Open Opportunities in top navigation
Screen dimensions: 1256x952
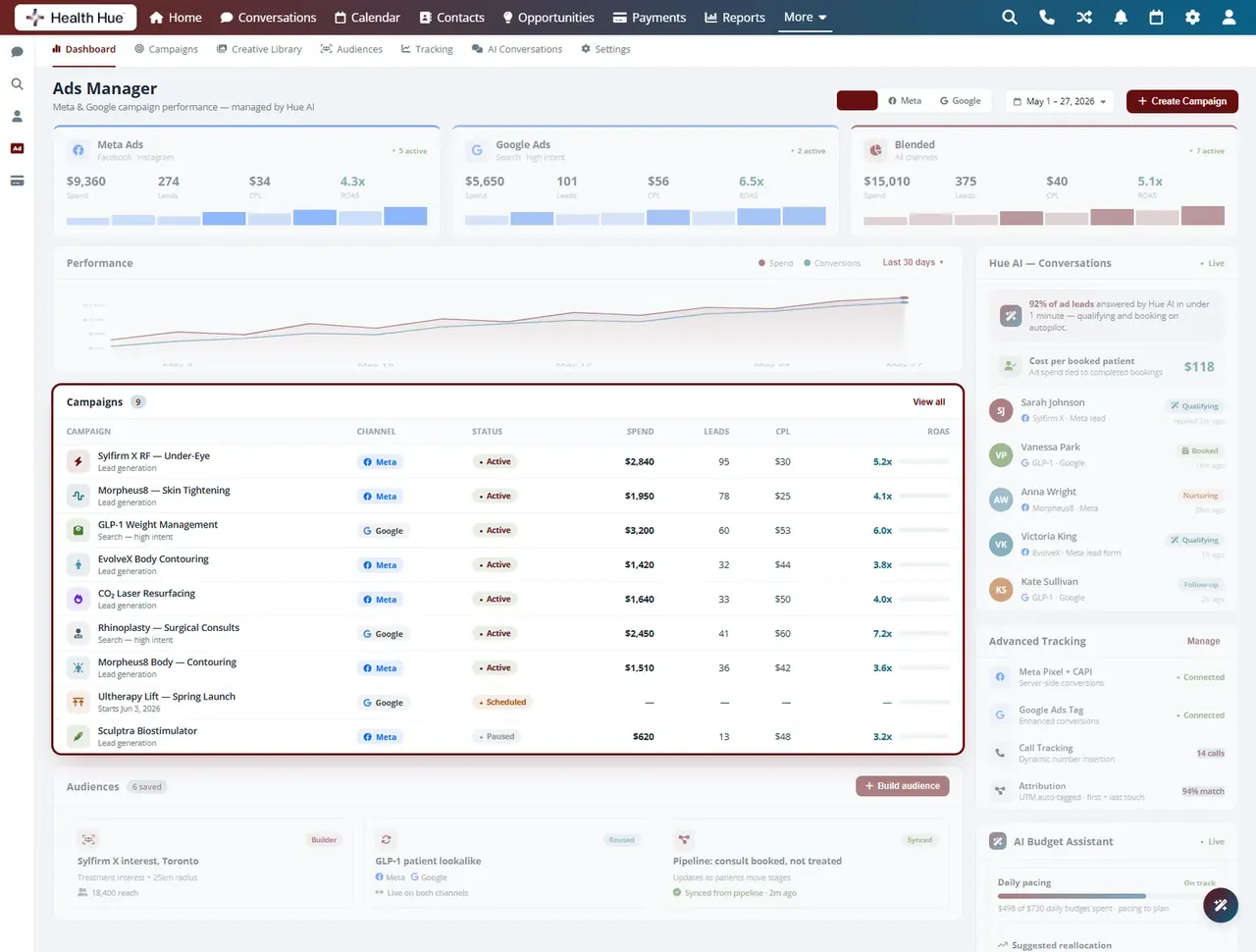pyautogui.click(x=549, y=18)
